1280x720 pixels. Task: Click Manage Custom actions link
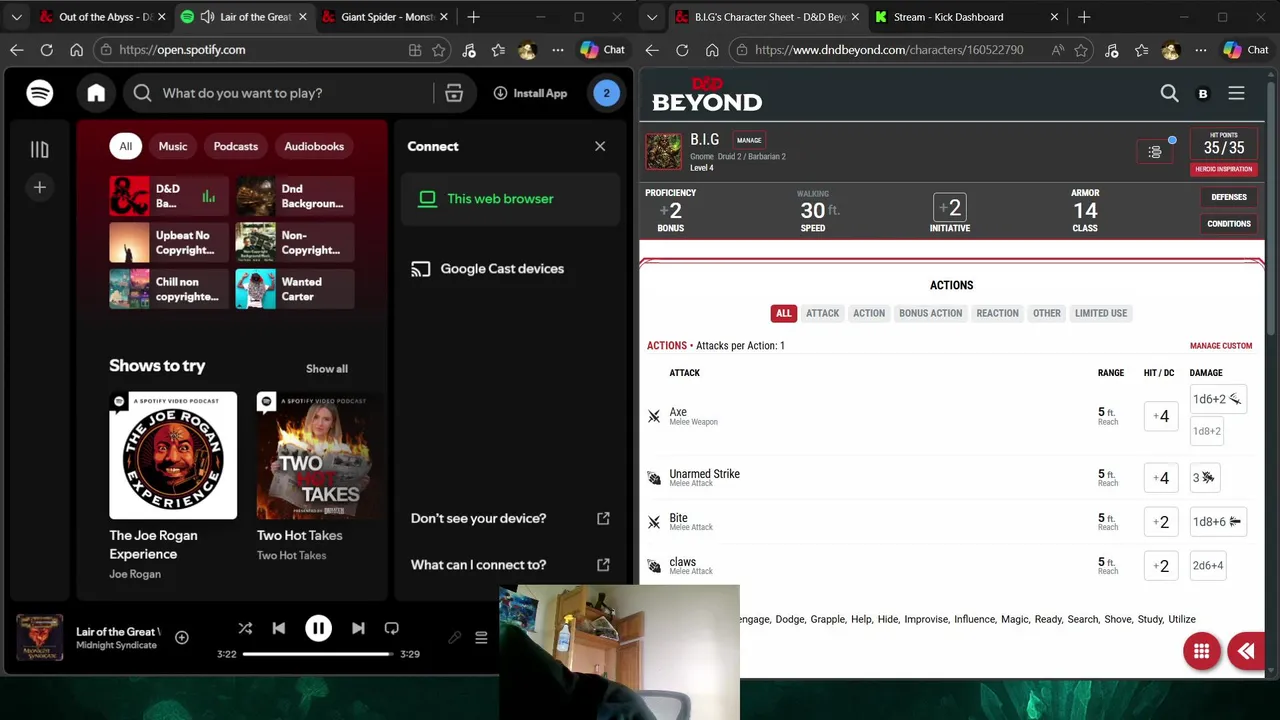point(1221,346)
